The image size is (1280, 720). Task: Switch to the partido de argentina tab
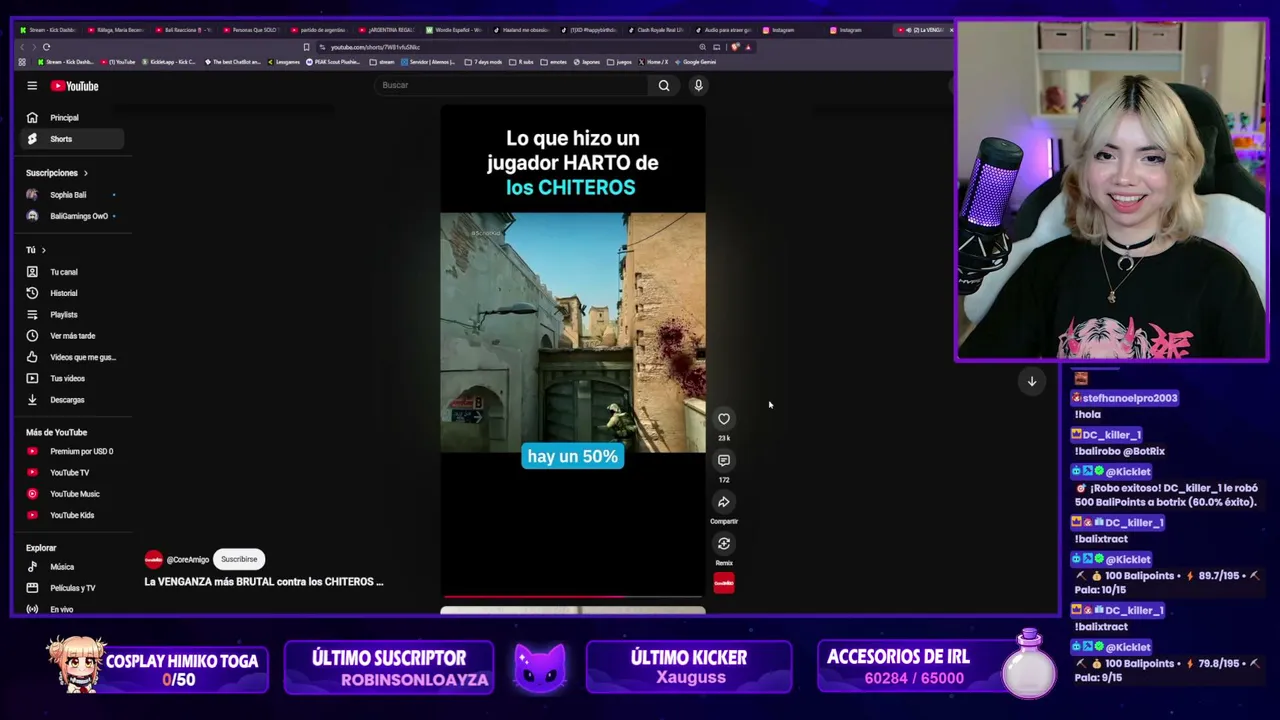pyautogui.click(x=320, y=30)
